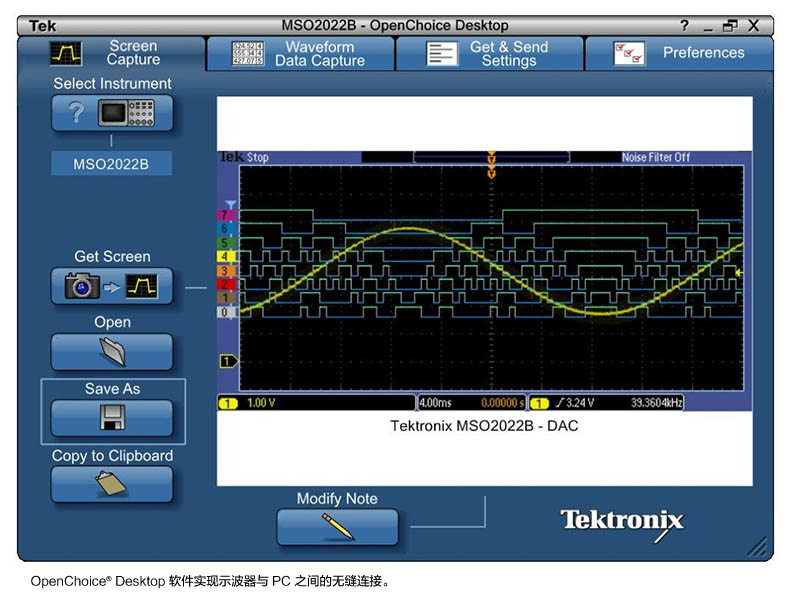Switch to the Screen Capture tab
Image resolution: width=790 pixels, height=606 pixels.
(111, 53)
